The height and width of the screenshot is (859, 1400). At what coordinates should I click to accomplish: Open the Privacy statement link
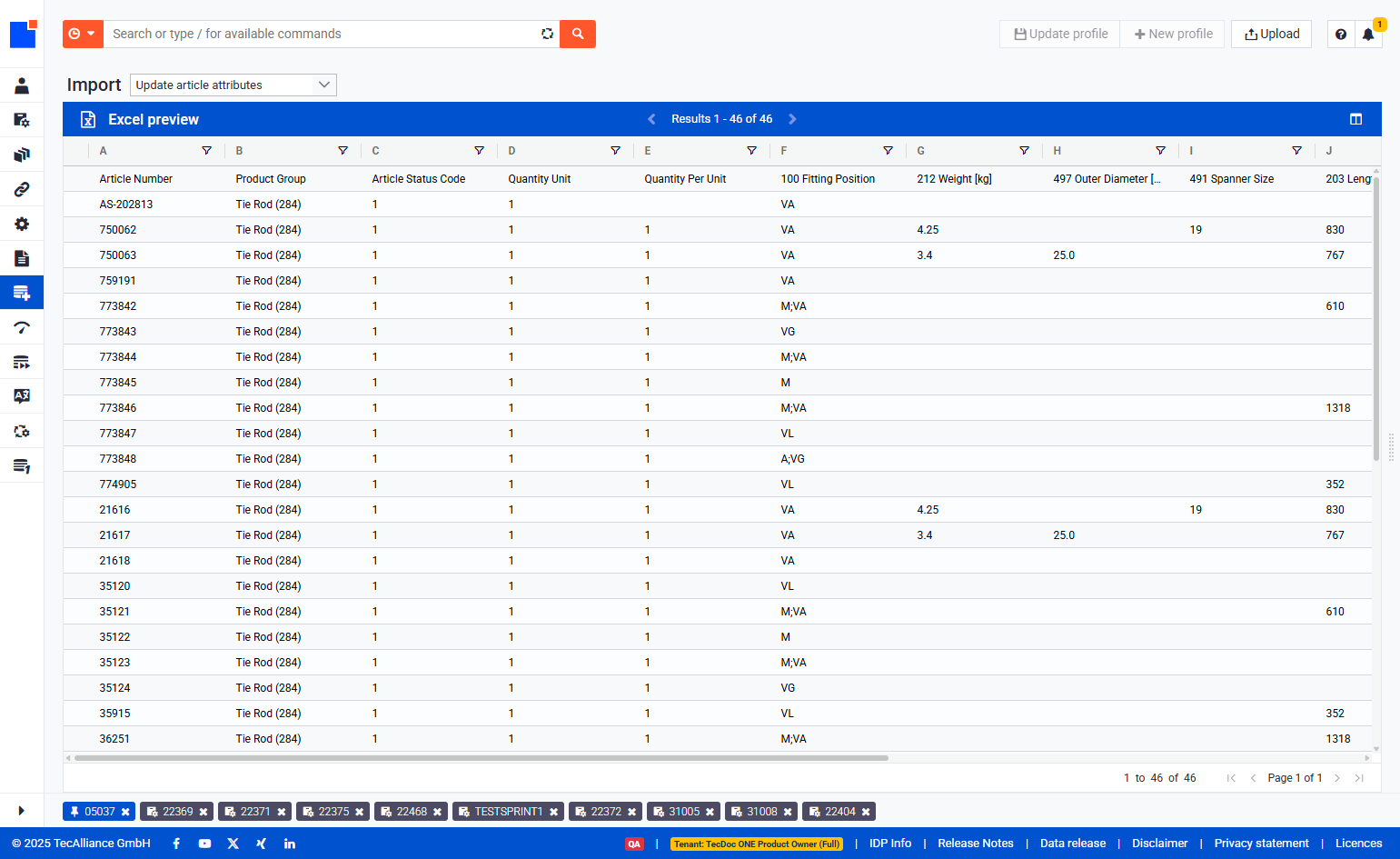1261,844
